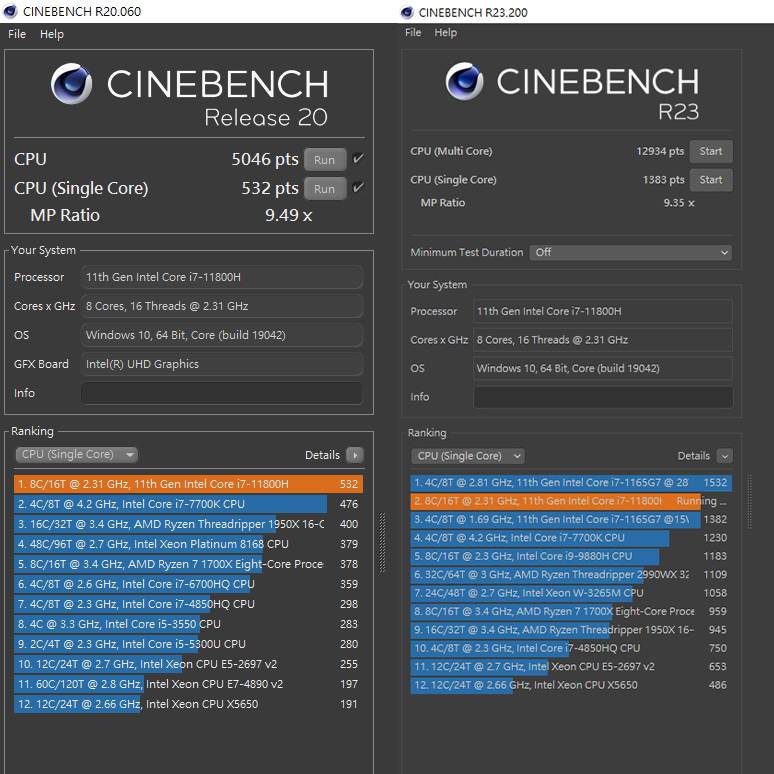Click R23 single core score 1383 pts
The image size is (774, 774).
pyautogui.click(x=663, y=180)
